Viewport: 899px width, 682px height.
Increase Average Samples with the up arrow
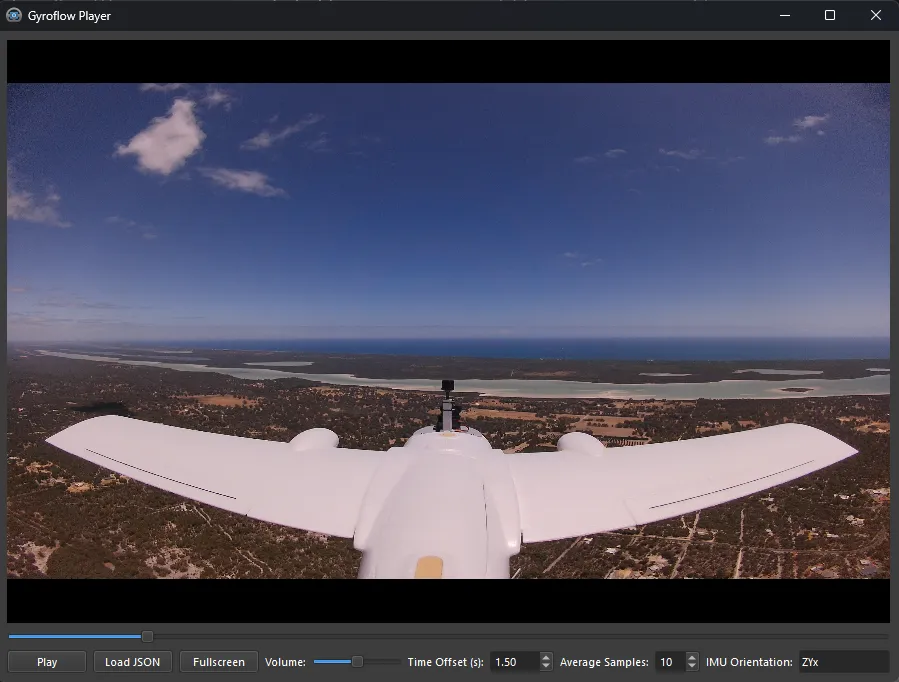[x=692, y=657]
